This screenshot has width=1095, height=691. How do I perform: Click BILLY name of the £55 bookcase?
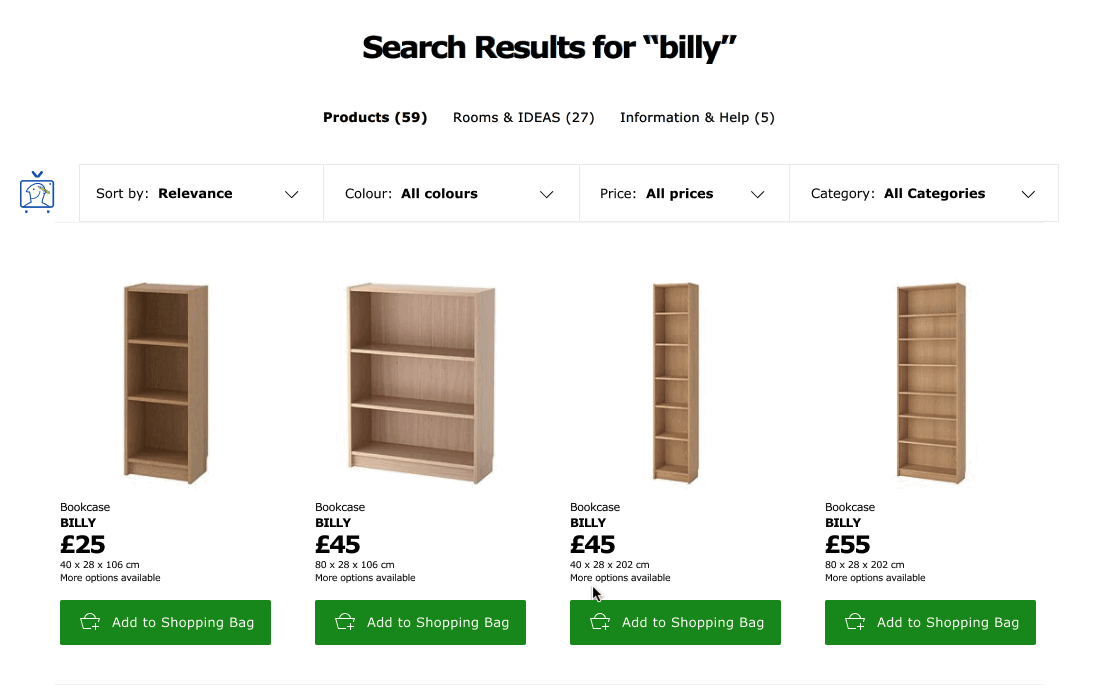click(x=843, y=523)
